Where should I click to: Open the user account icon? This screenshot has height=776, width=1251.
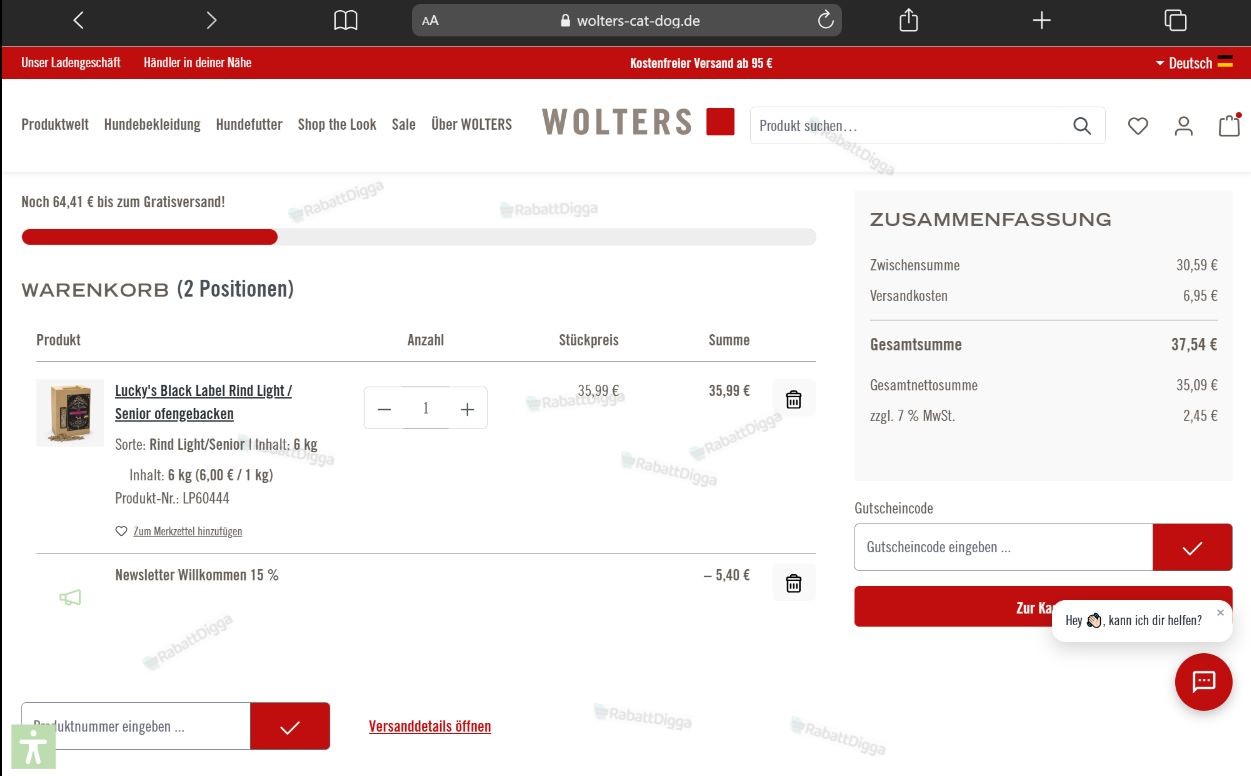tap(1184, 126)
